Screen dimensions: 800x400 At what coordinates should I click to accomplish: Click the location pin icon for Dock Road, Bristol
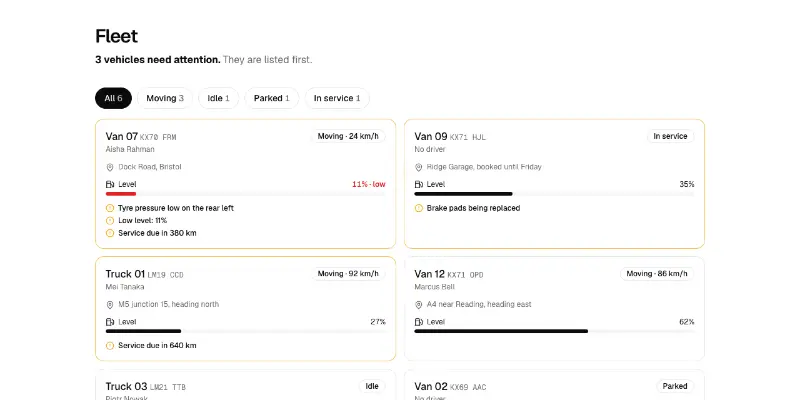tap(110, 167)
